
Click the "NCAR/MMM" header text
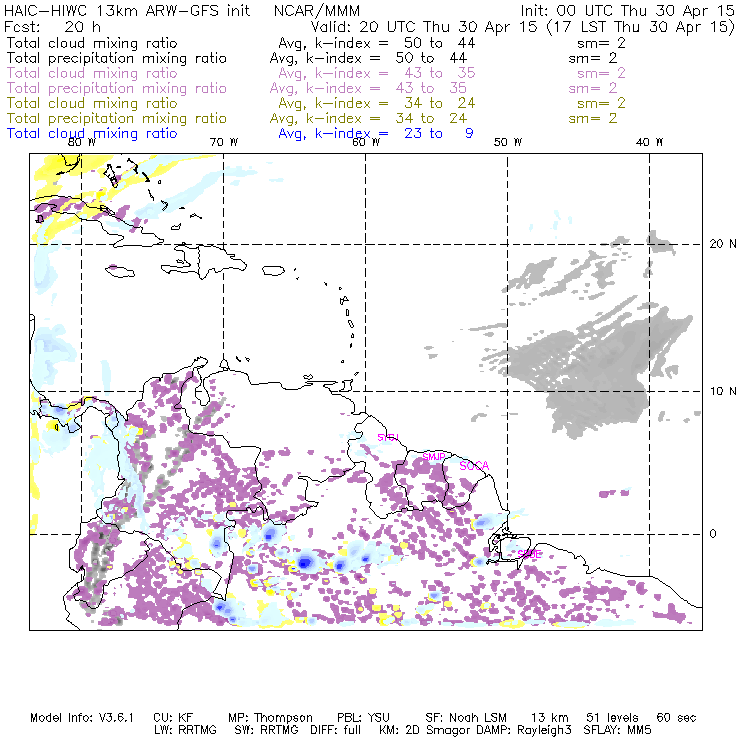[317, 11]
